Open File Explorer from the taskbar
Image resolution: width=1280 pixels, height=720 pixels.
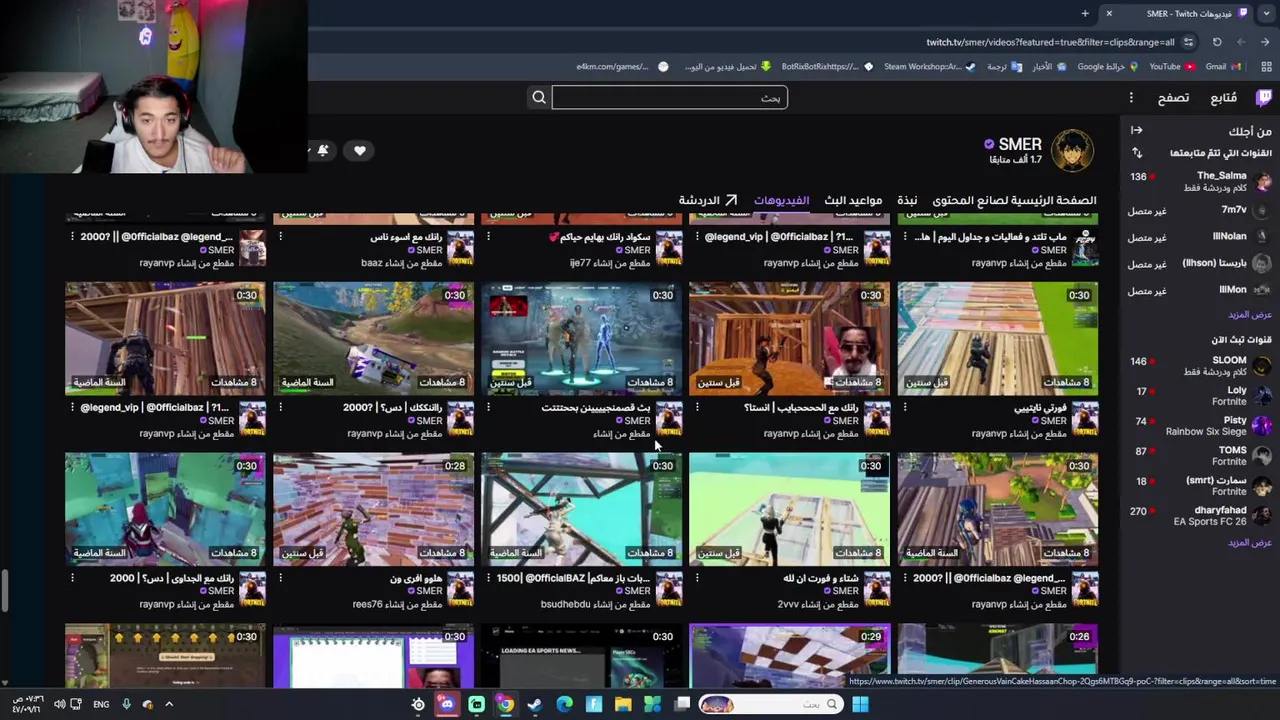(623, 704)
